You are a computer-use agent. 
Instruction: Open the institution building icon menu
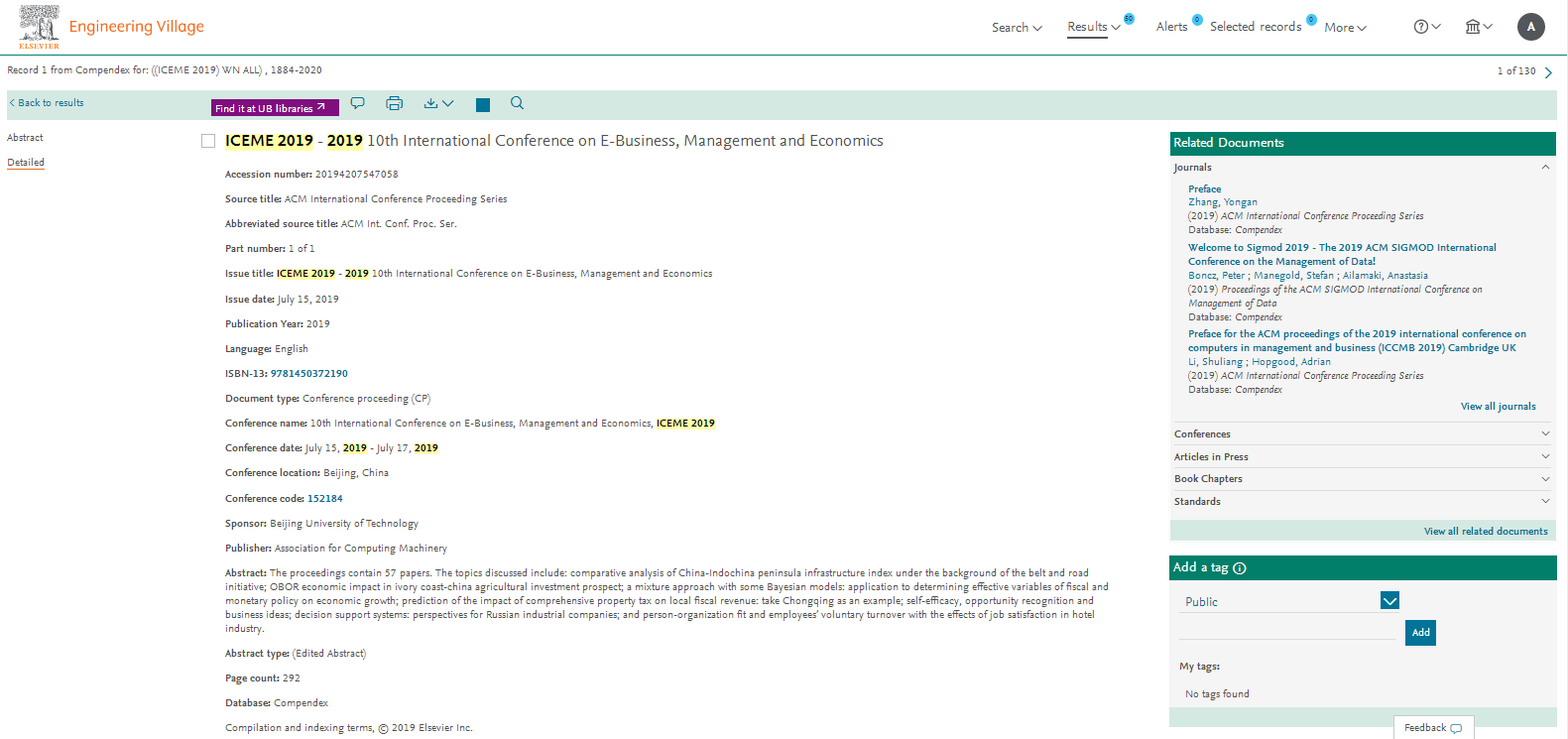(1479, 27)
